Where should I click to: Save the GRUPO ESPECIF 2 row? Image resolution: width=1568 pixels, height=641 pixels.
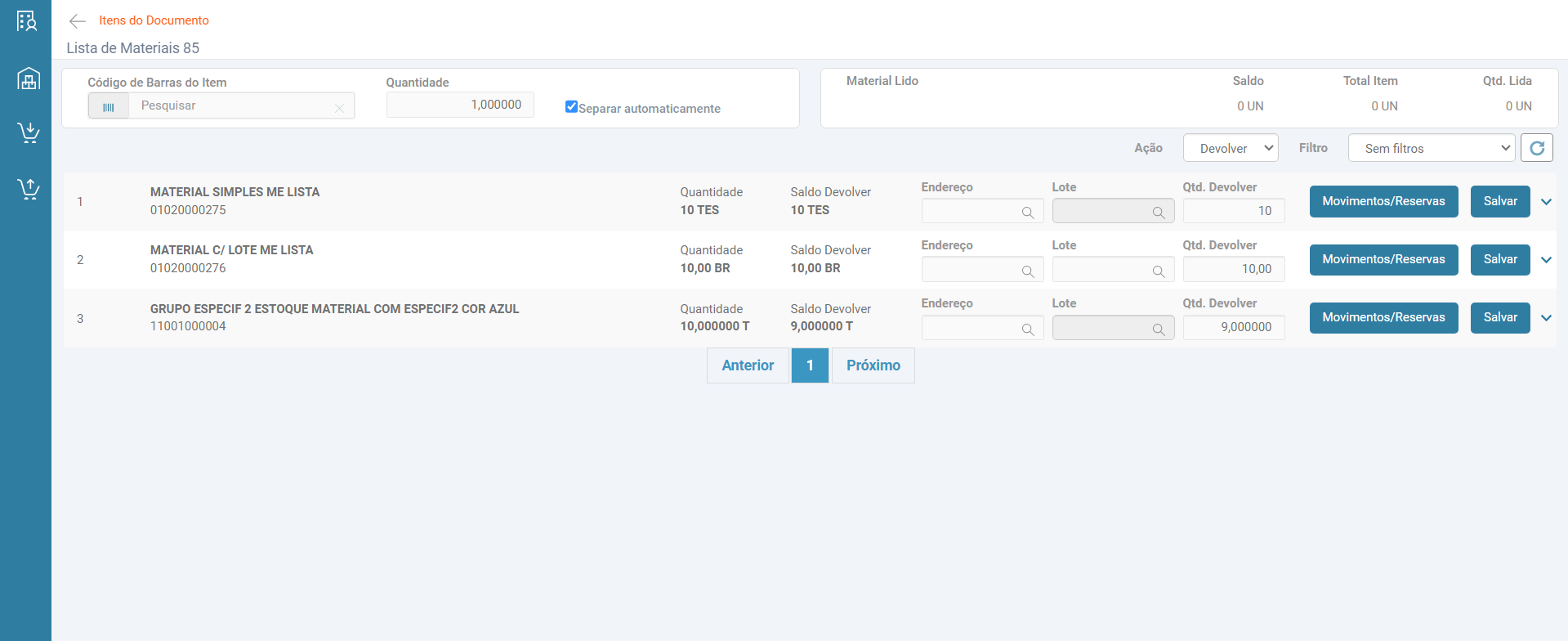click(x=1500, y=318)
